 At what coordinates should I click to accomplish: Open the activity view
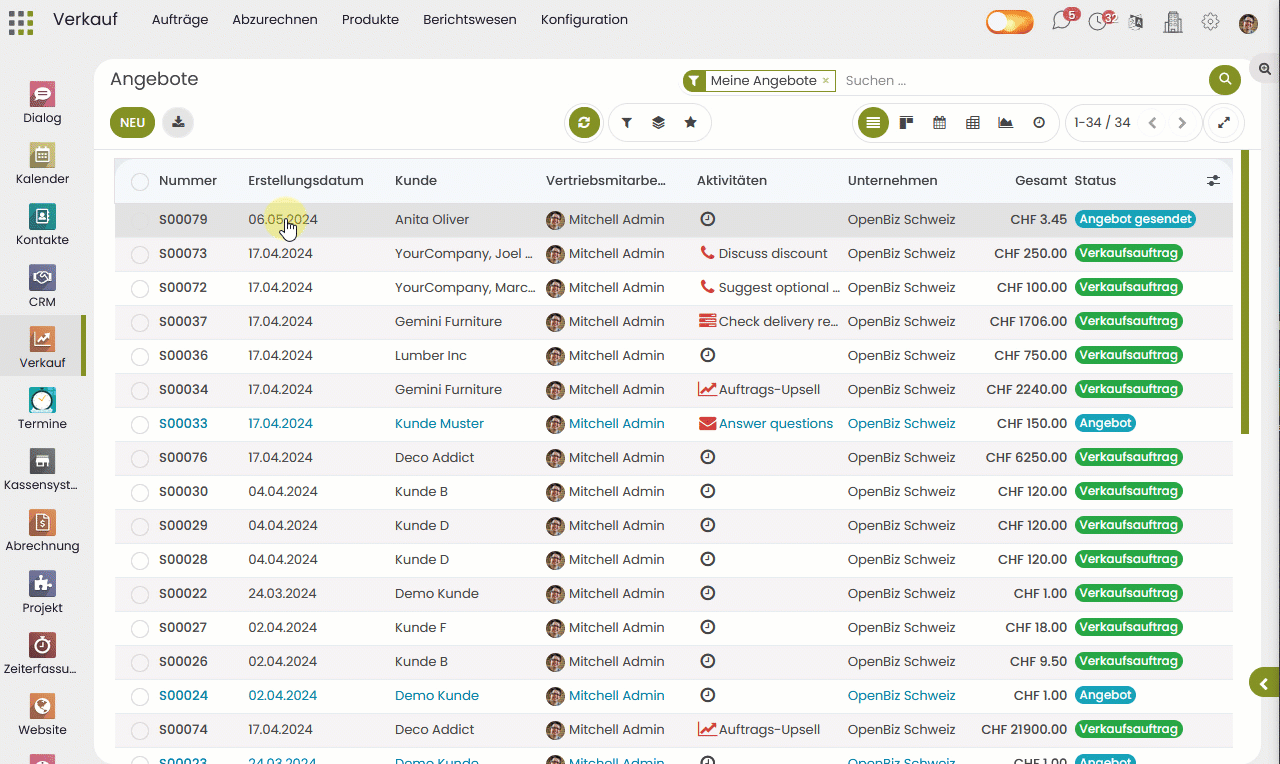point(1038,122)
